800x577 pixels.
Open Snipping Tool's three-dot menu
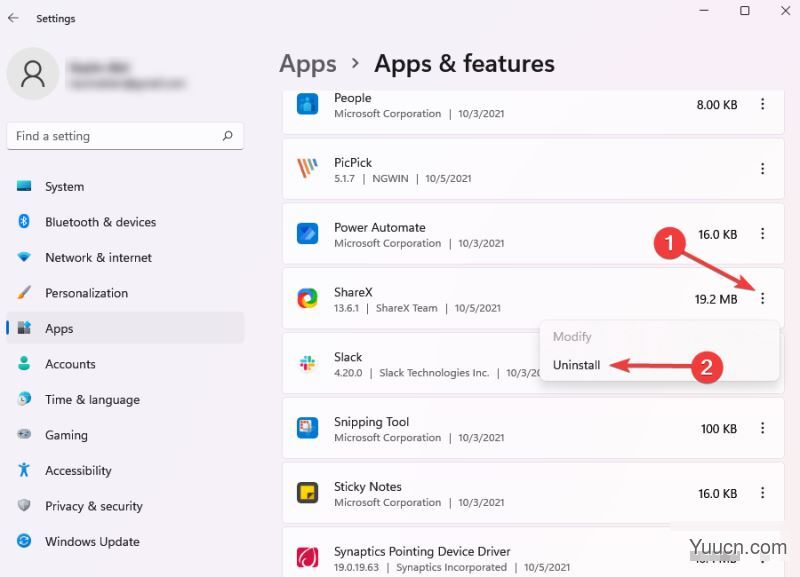[x=762, y=428]
